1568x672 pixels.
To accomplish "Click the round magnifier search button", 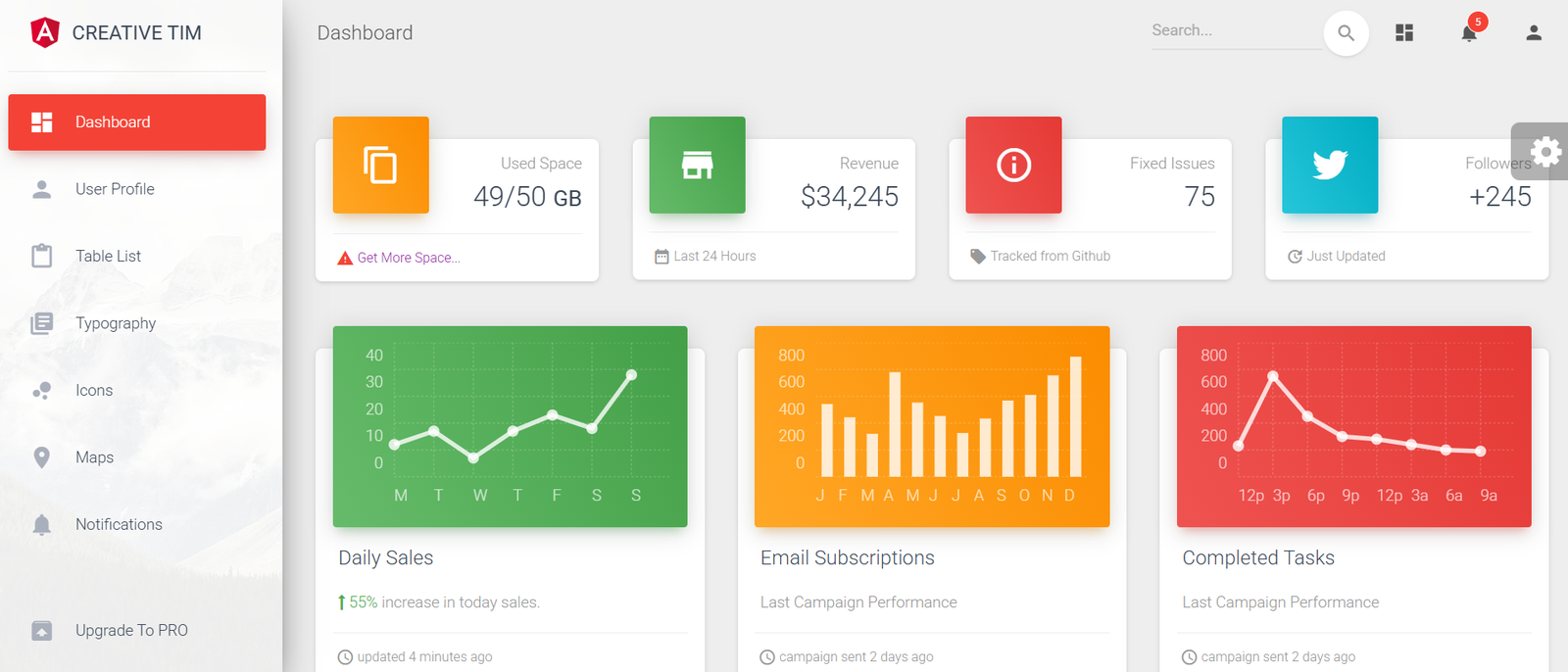I will [x=1347, y=33].
